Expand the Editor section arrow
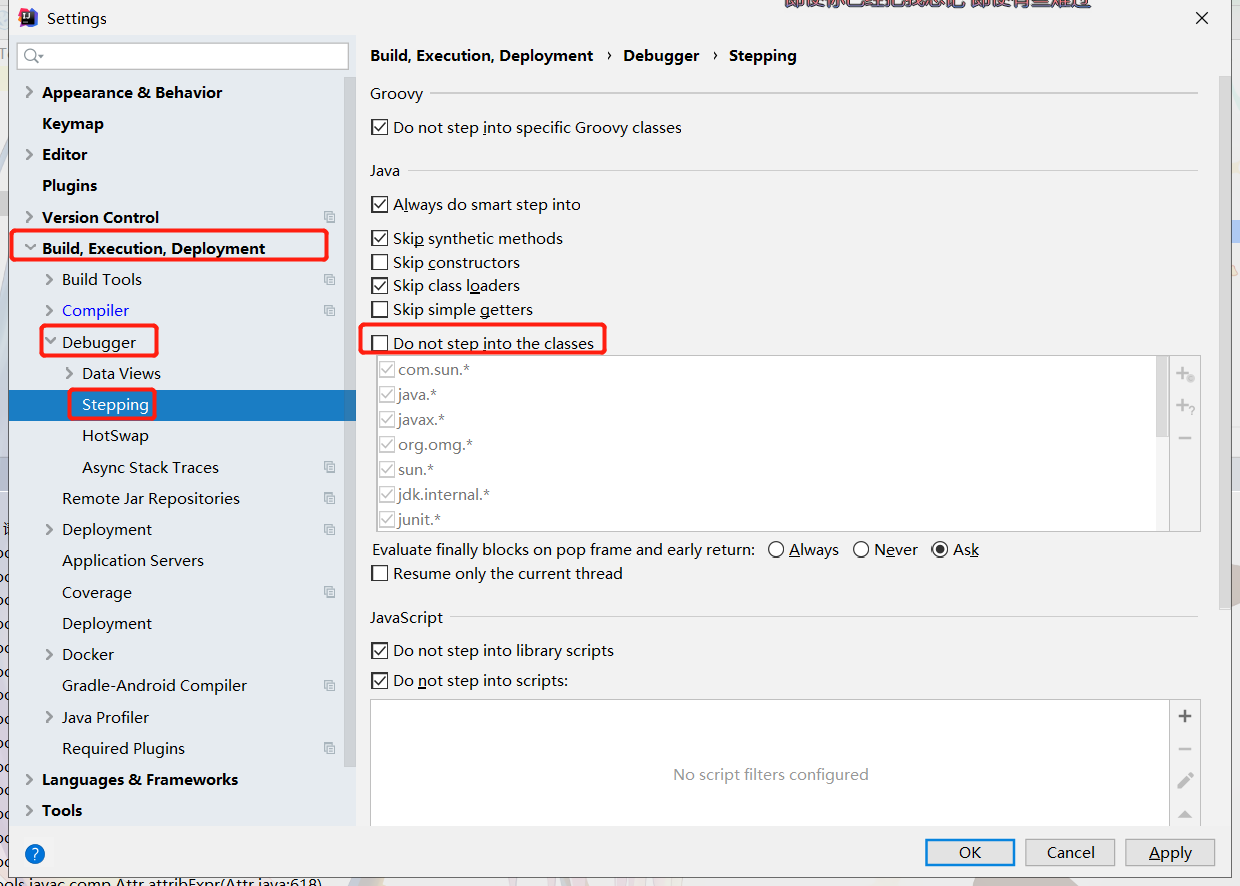 29,154
